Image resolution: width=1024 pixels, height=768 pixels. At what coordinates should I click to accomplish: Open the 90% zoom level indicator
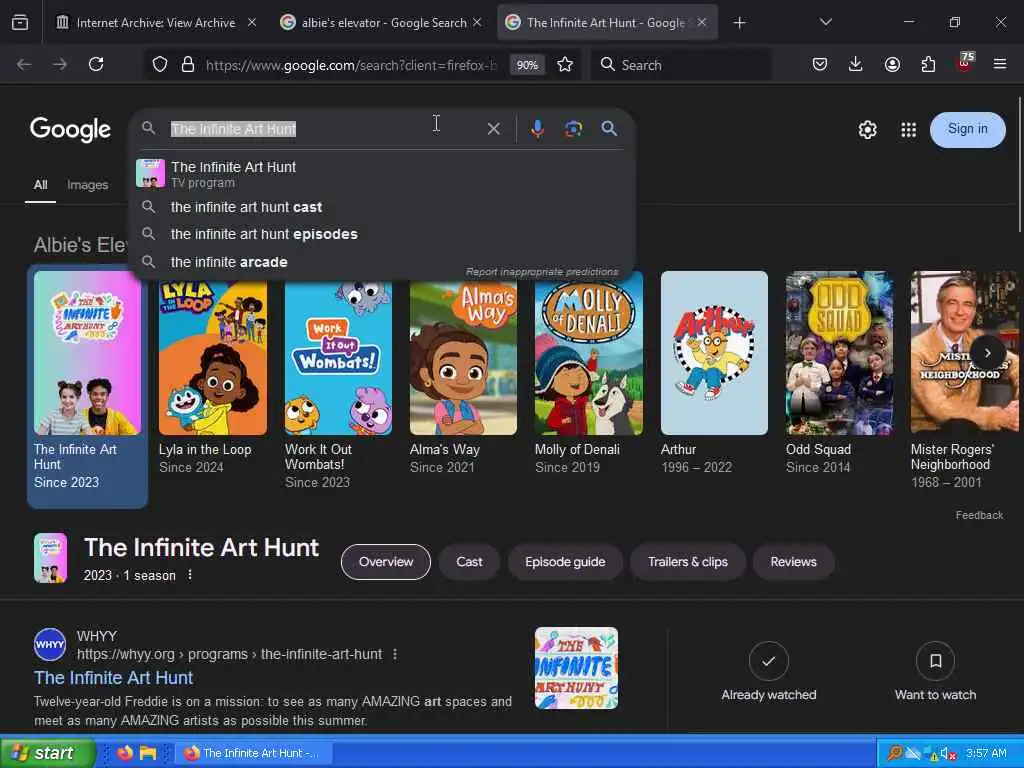[527, 65]
